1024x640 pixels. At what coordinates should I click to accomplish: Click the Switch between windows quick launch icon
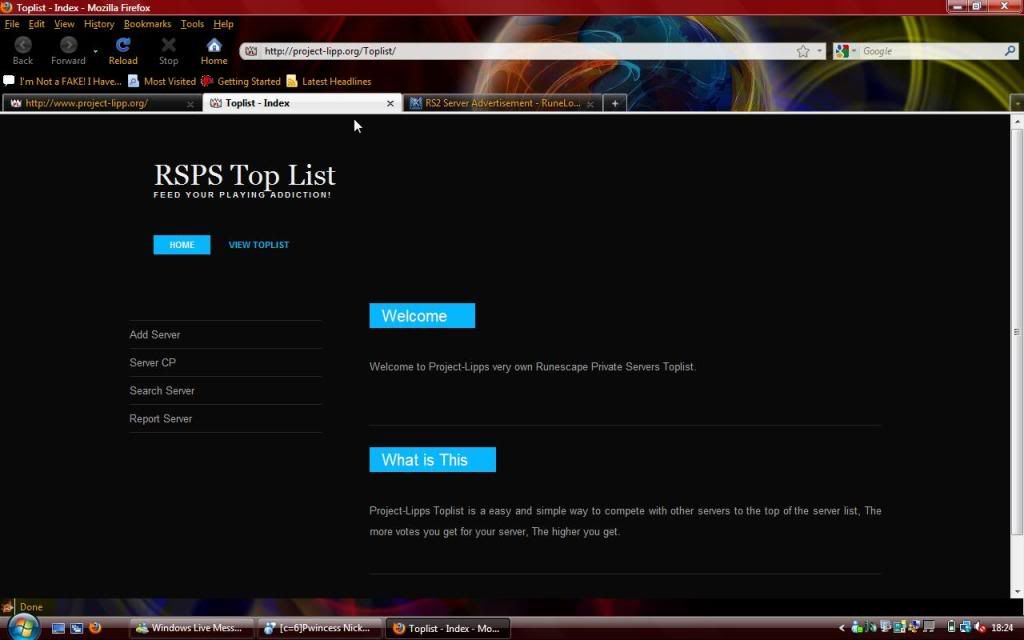76,628
